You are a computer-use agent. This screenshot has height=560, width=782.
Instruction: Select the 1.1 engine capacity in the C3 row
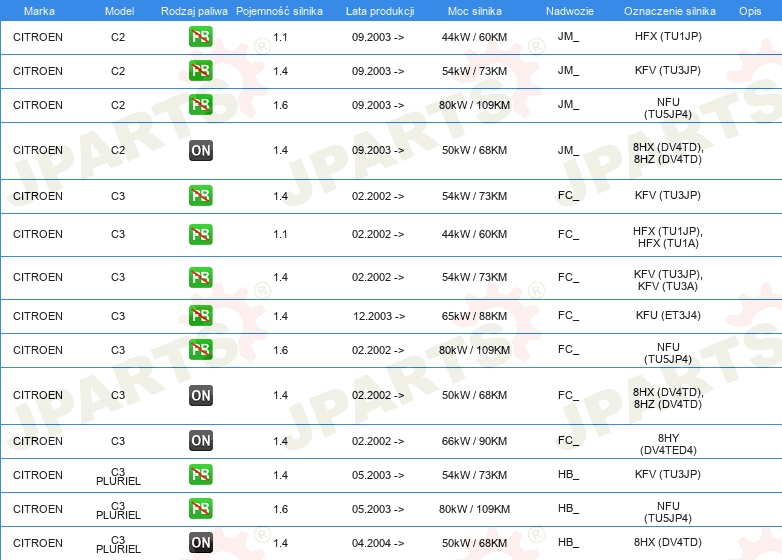(280, 234)
